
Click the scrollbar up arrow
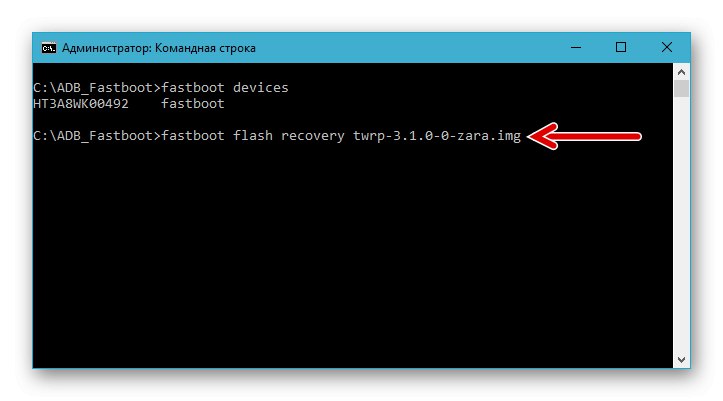tap(681, 72)
